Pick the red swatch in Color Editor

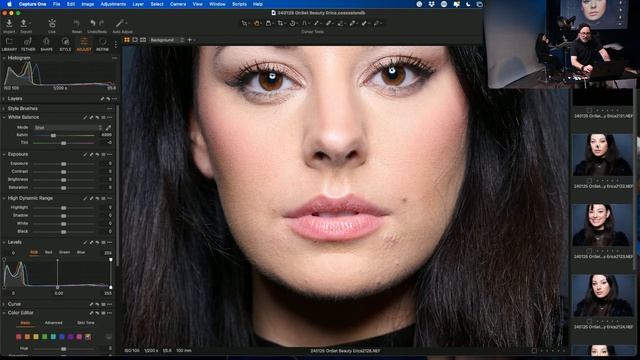pyautogui.click(x=19, y=337)
